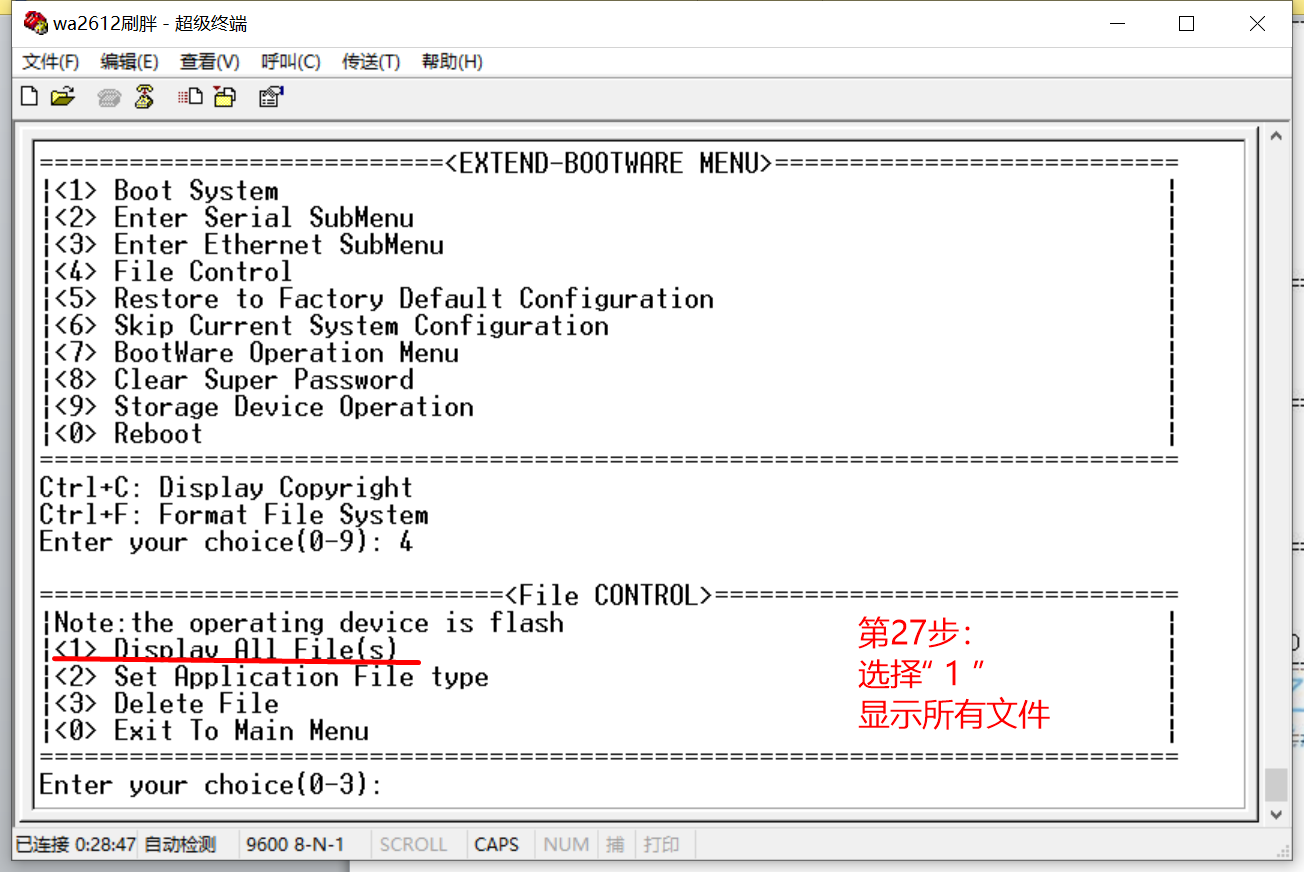This screenshot has height=872, width=1304.
Task: Maximize the HyperTerminal window
Action: (1187, 24)
